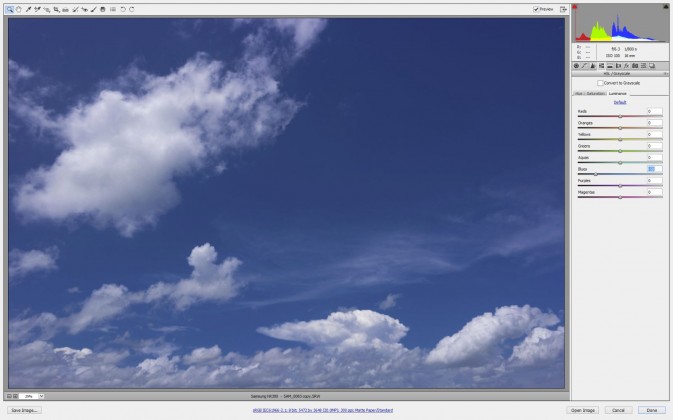The image size is (673, 420).
Task: Click the Blues luminance slider handle
Action: (x=595, y=174)
